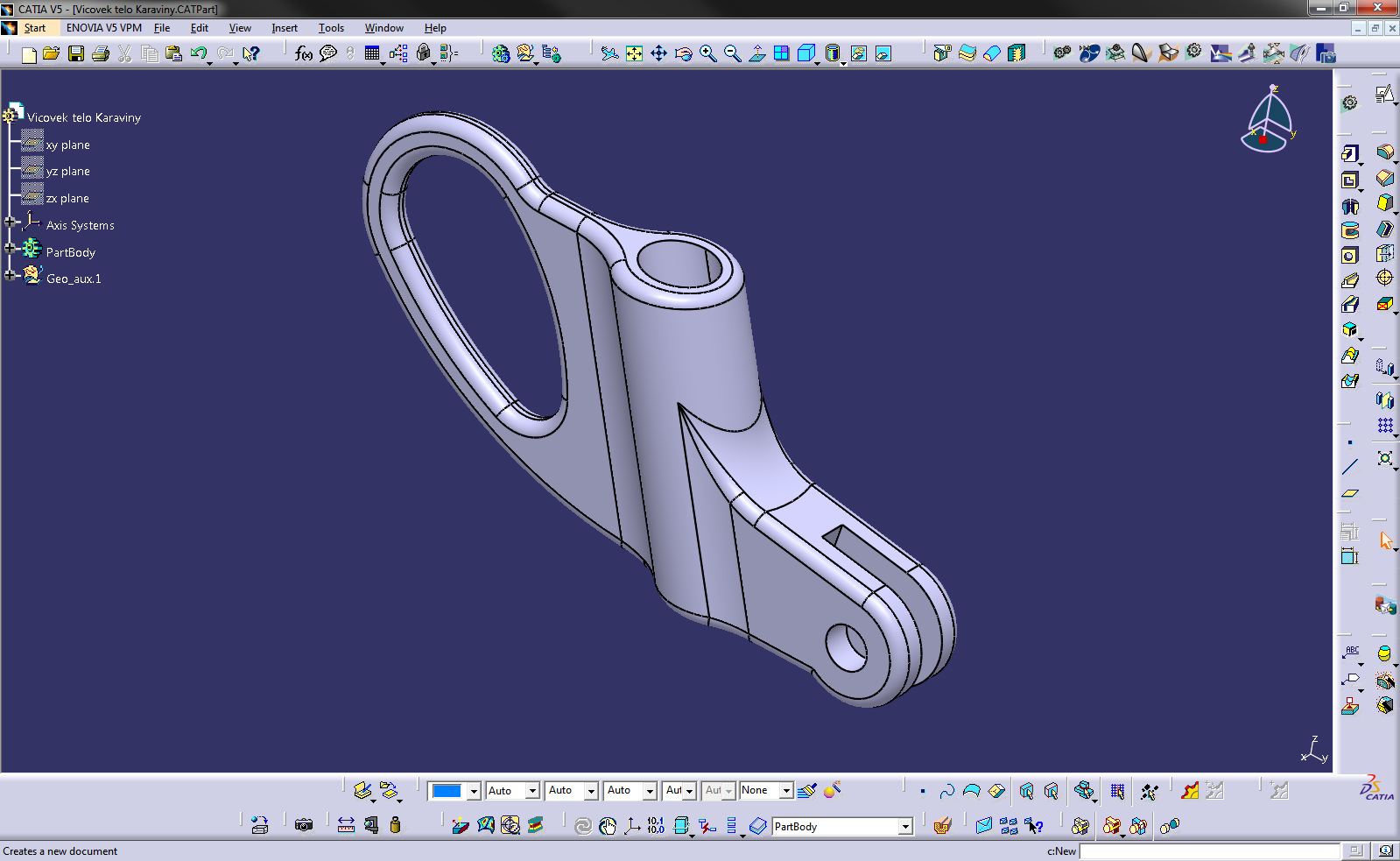Activate the What's This help cursor
Screen dimensions: 1400x861
coord(251,54)
